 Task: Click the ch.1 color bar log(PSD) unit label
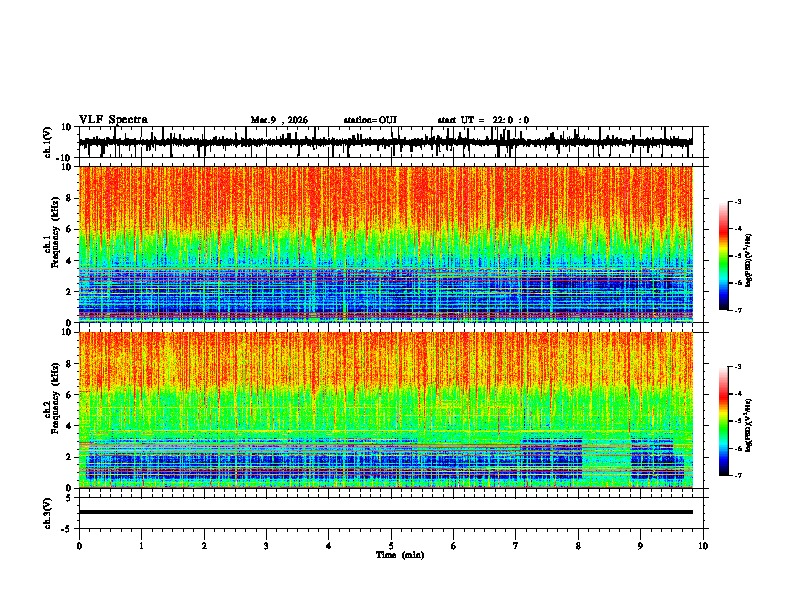(x=749, y=259)
